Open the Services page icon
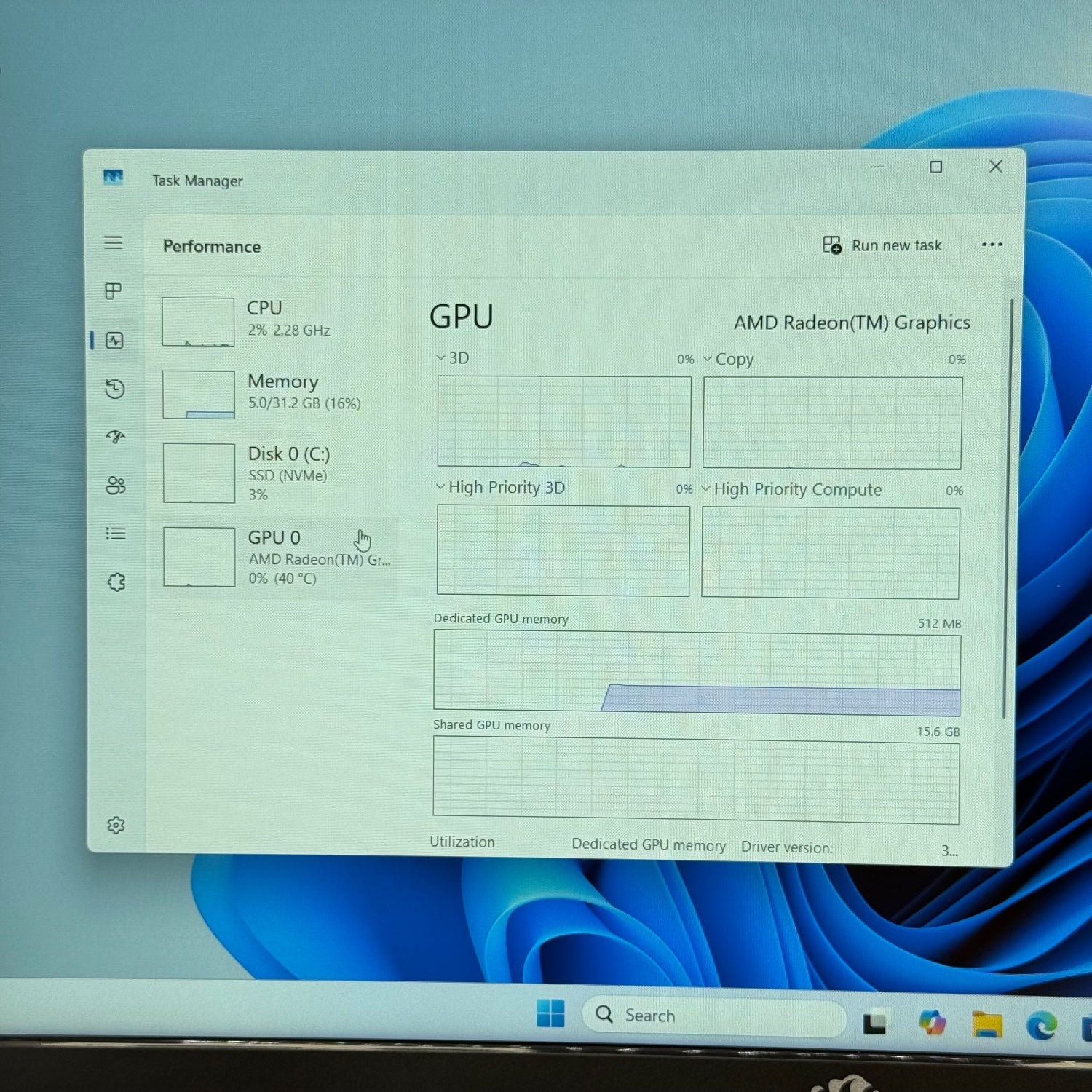 click(x=116, y=582)
